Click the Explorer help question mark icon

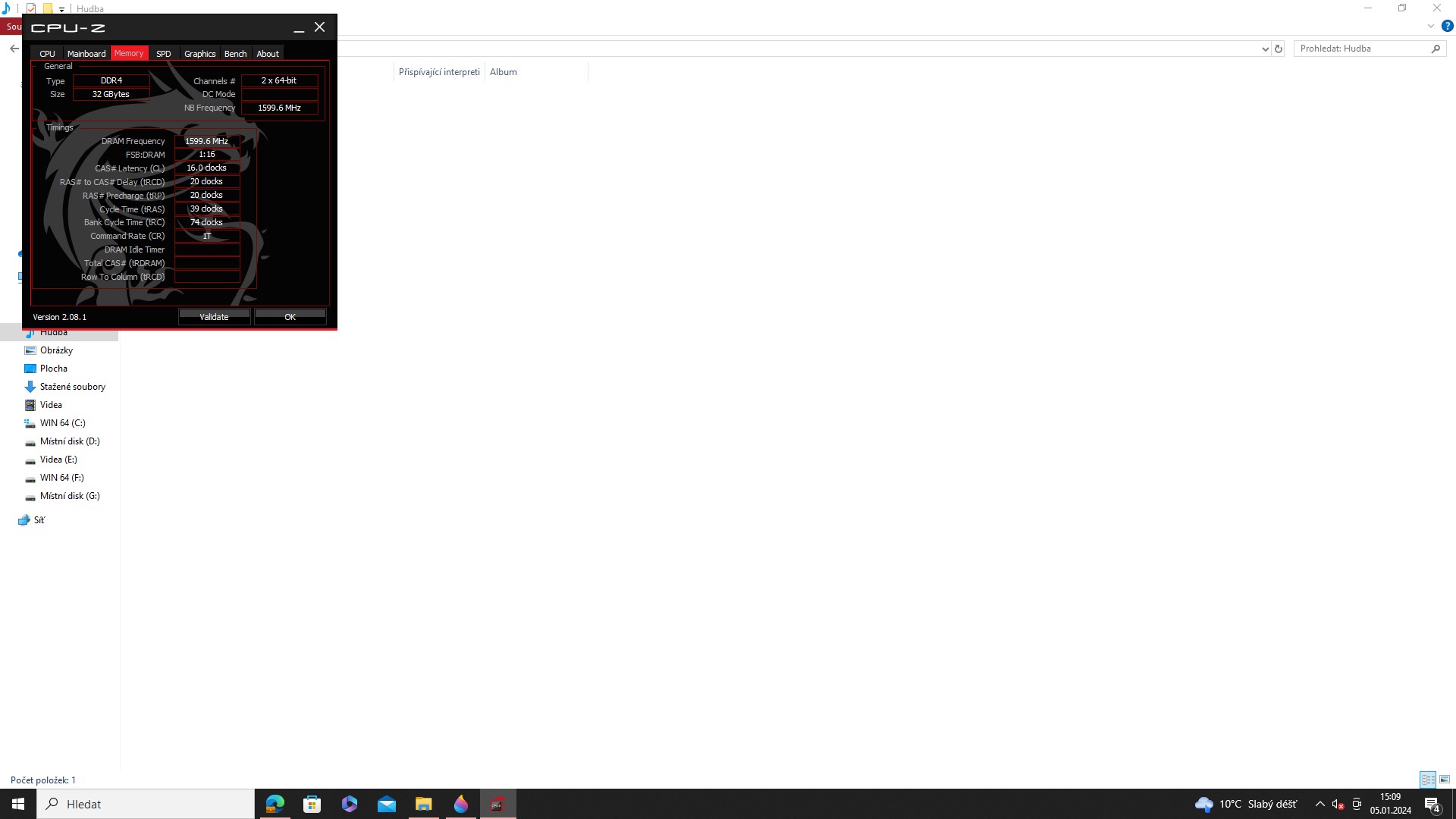[1447, 26]
